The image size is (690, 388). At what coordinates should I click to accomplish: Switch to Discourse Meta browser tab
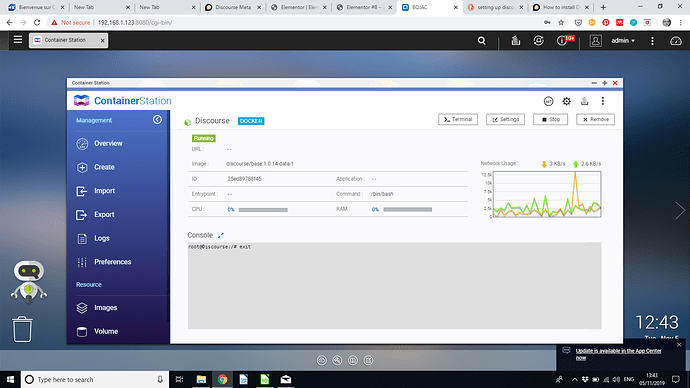233,7
